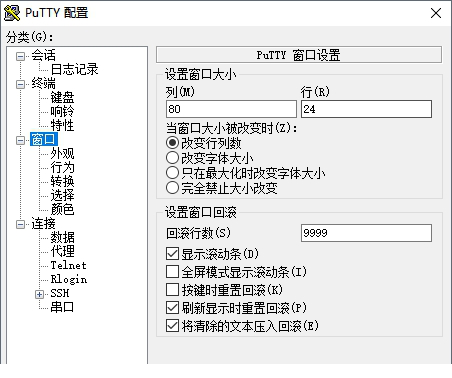Collapse the 窗口 tree node
Viewport: 452px width, 378px height.
20,140
